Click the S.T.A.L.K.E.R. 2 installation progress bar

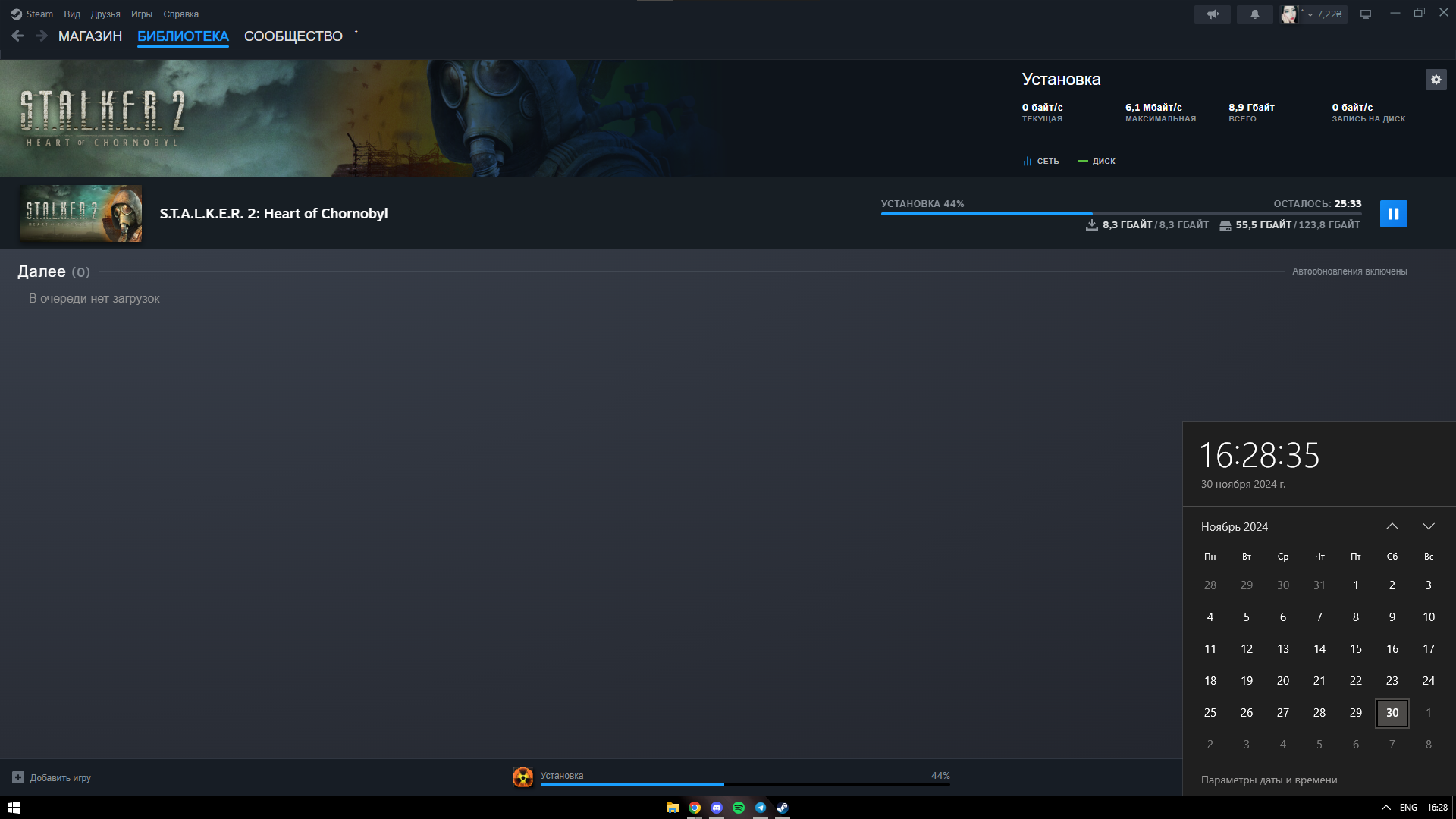1121,214
